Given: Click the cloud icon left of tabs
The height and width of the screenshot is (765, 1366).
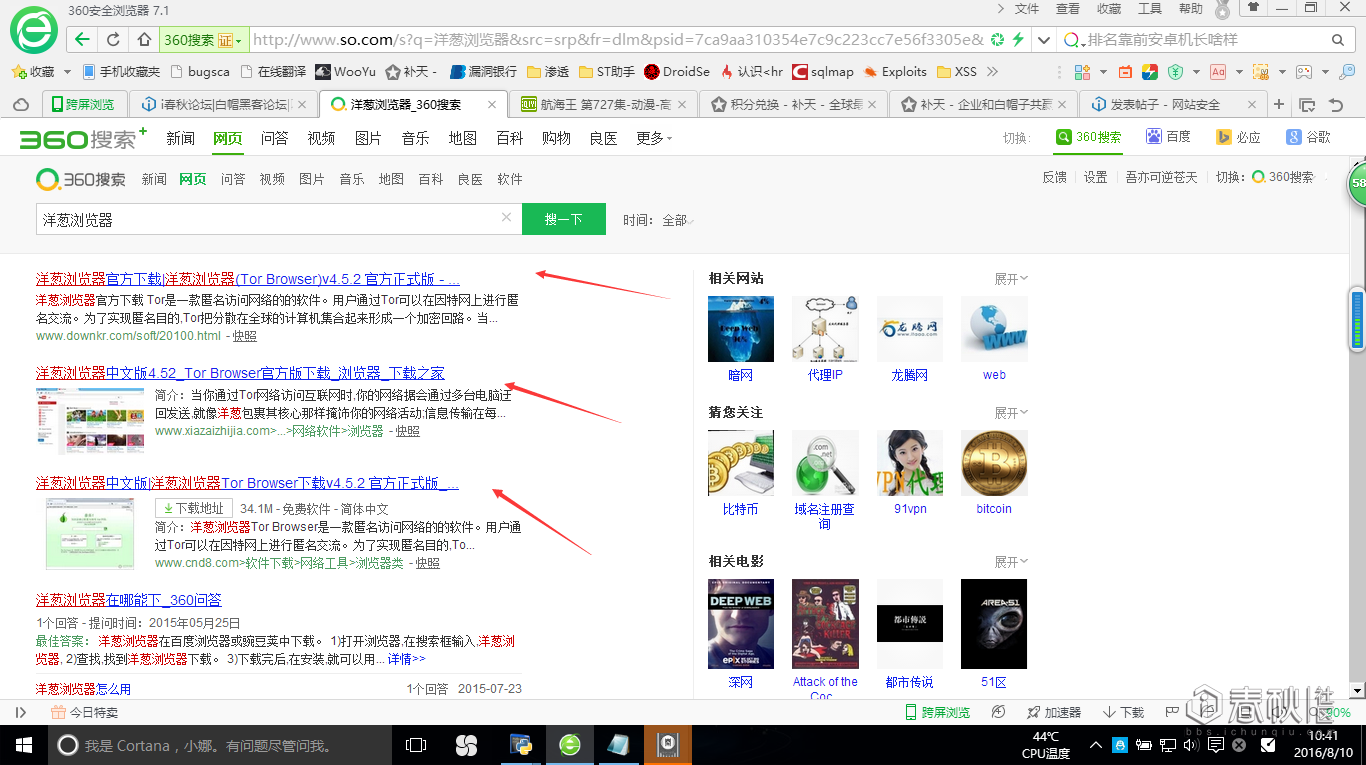Looking at the screenshot, I should click(x=20, y=104).
